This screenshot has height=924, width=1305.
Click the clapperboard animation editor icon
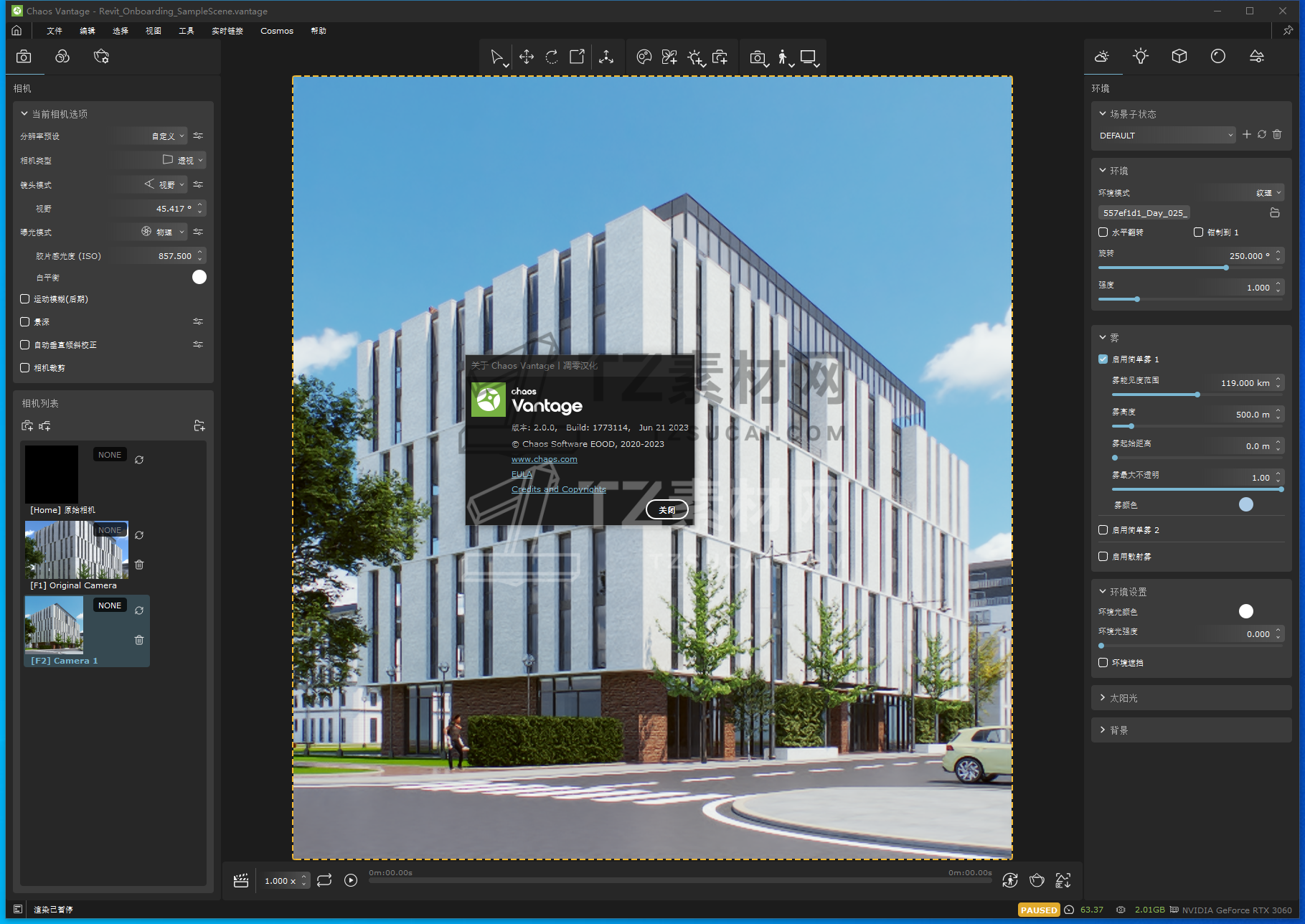click(241, 880)
